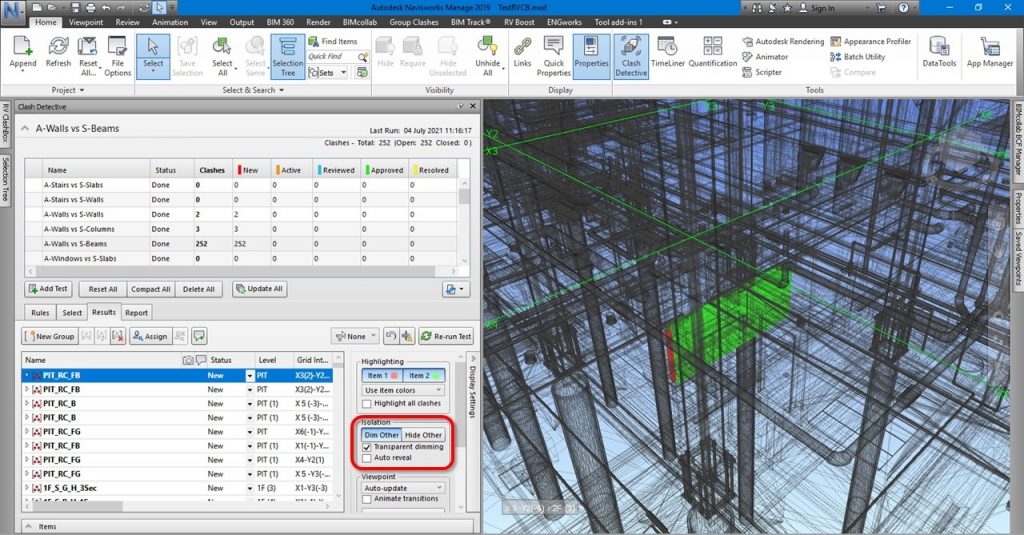Switch to the Rules tab in Clash Detective
1024x535 pixels.
tap(40, 313)
